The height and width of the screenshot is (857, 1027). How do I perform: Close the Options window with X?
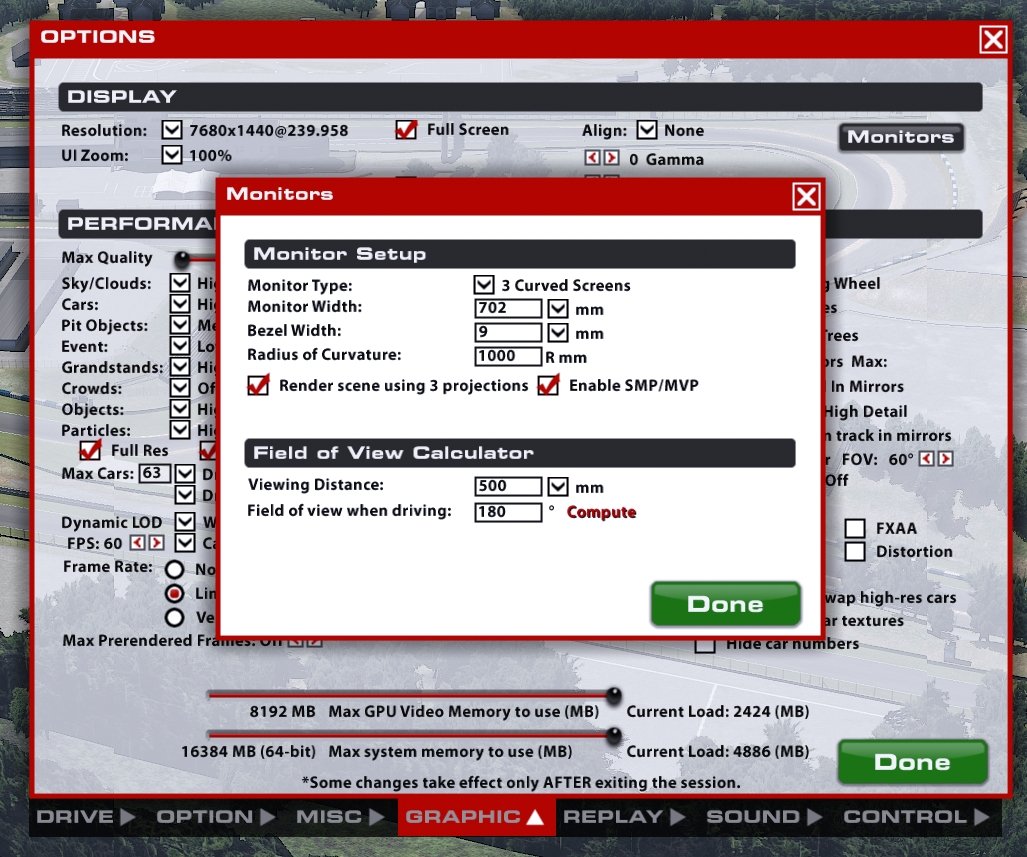[x=993, y=40]
